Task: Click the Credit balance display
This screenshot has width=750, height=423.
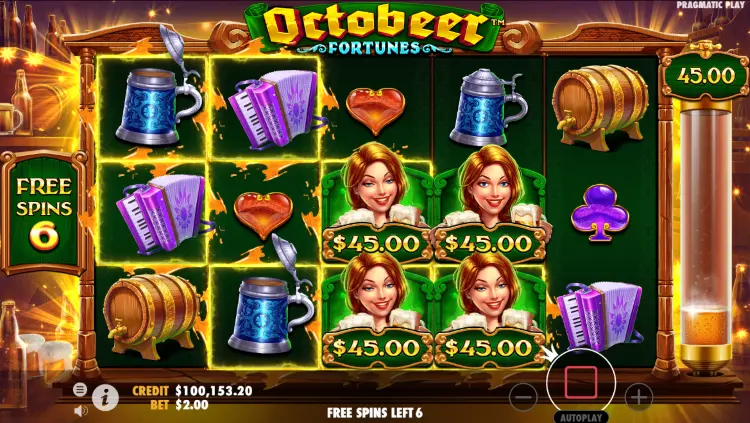Action: (x=192, y=390)
